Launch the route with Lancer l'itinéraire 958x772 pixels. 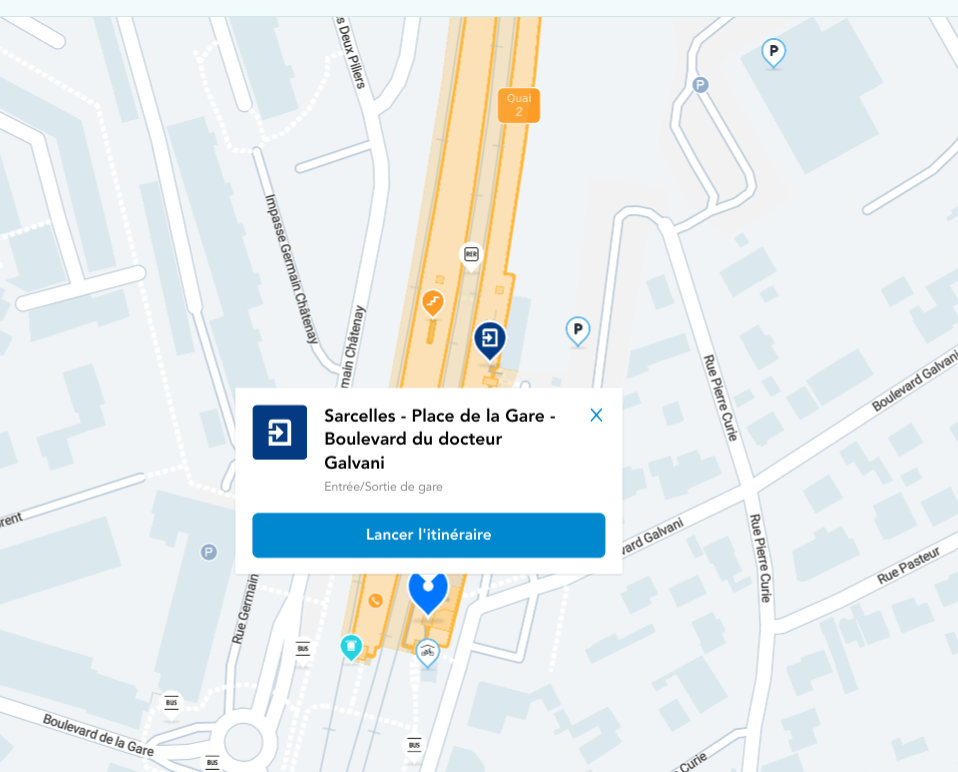pyautogui.click(x=428, y=535)
